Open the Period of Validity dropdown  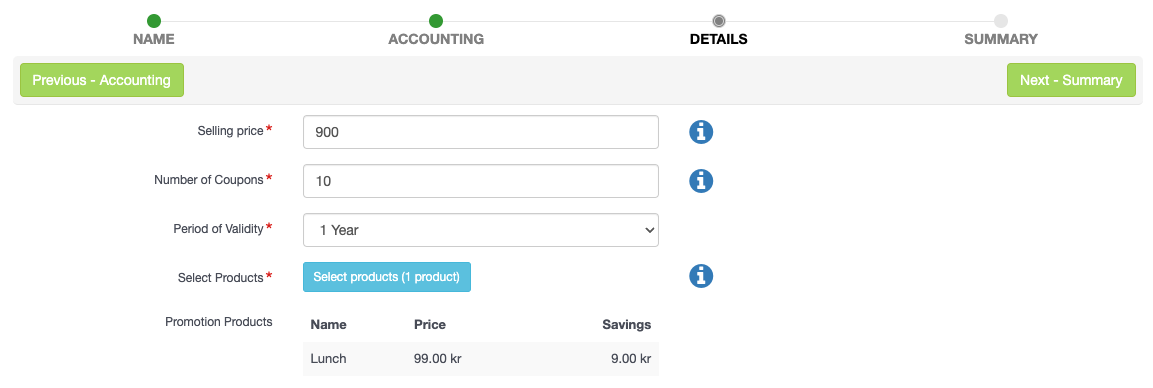point(481,230)
